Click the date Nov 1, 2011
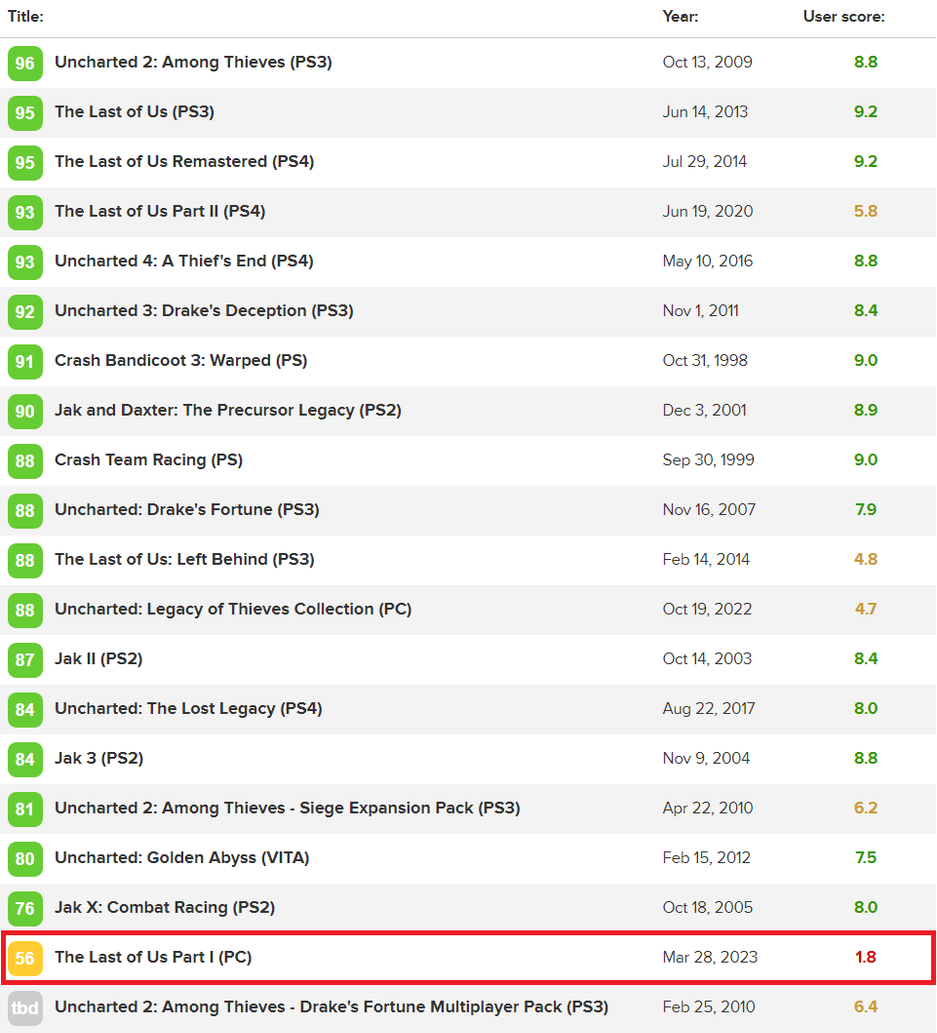 pos(700,311)
